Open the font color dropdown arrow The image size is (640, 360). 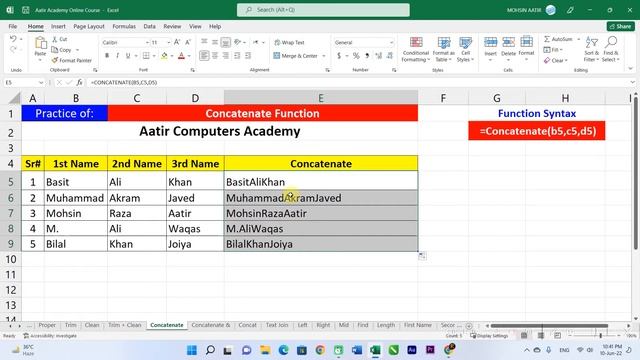[x=189, y=56]
